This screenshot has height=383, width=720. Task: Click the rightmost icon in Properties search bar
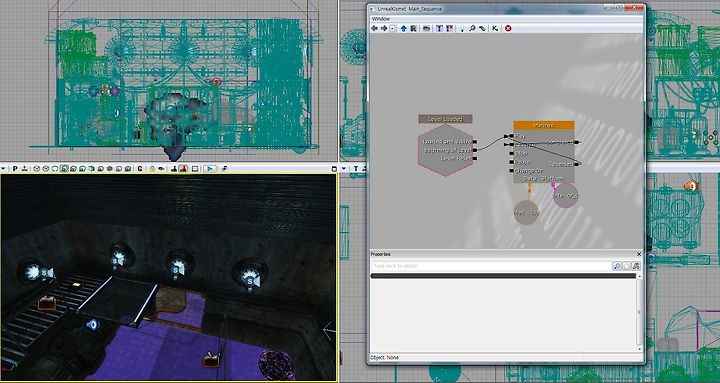pos(636,266)
